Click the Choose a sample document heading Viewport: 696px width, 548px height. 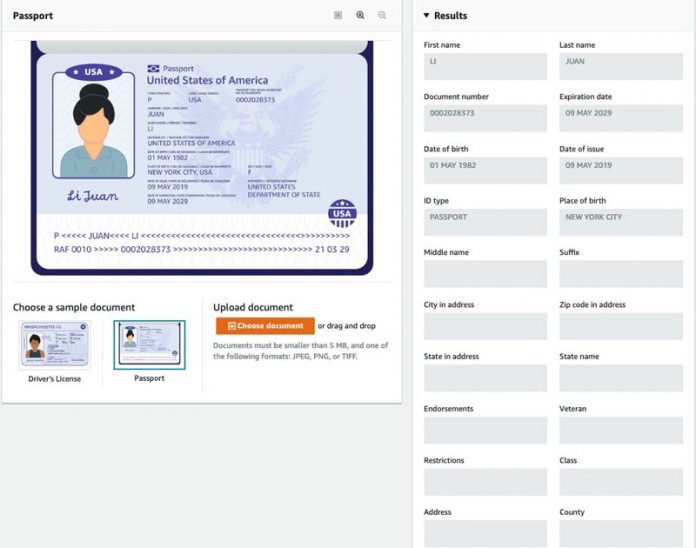point(74,308)
